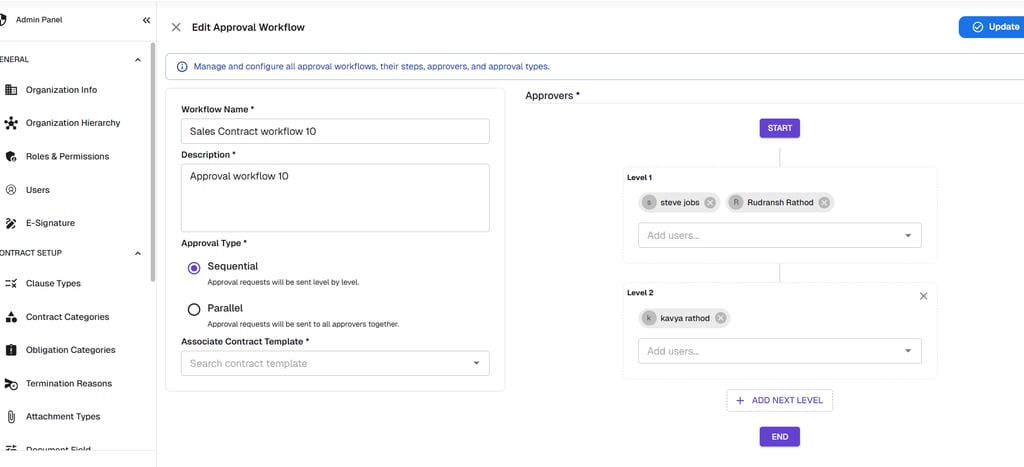Image resolution: width=1024 pixels, height=467 pixels.
Task: Close the Edit Approval Workflow form
Action: (176, 27)
